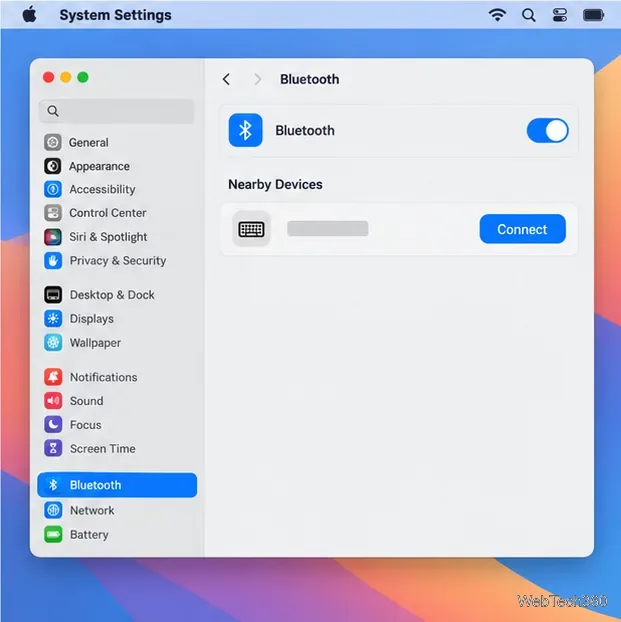Go back with the left chevron
The width and height of the screenshot is (621, 622).
point(226,79)
